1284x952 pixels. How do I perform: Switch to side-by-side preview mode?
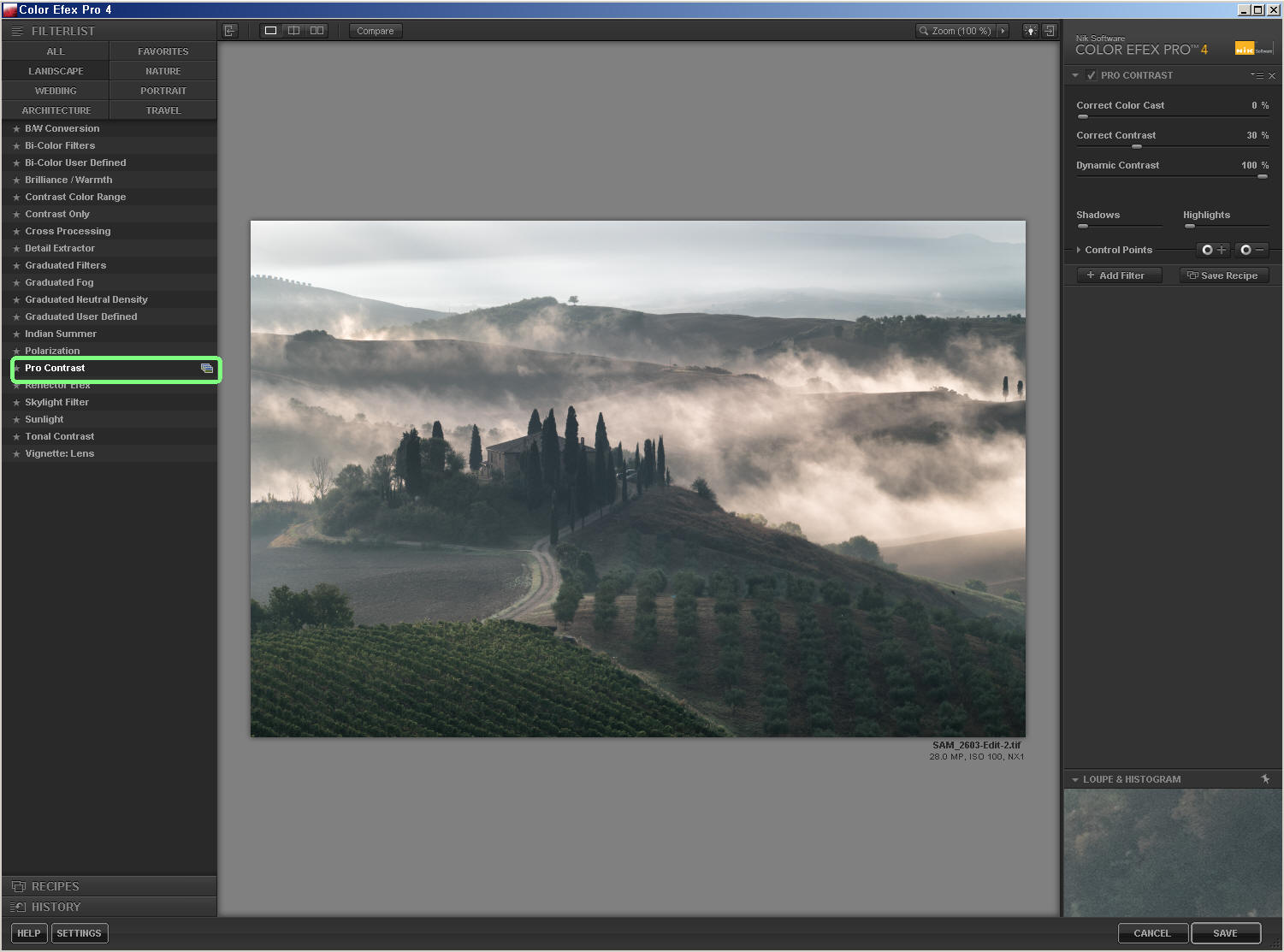[317, 31]
